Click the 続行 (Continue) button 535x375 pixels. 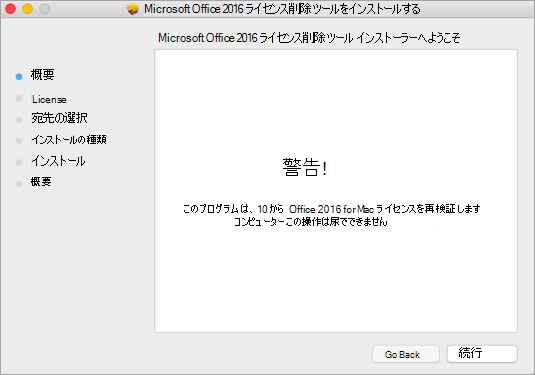[482, 354]
